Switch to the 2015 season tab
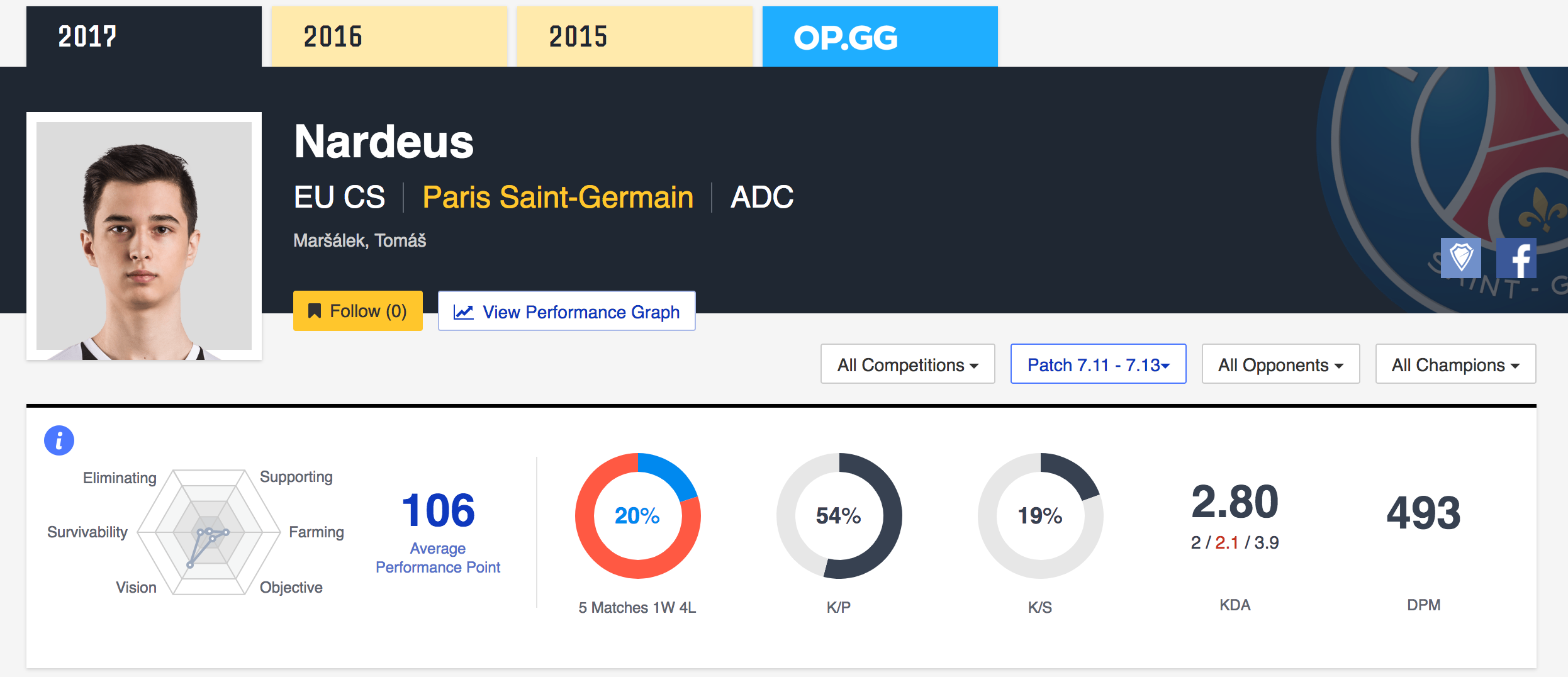 point(634,36)
